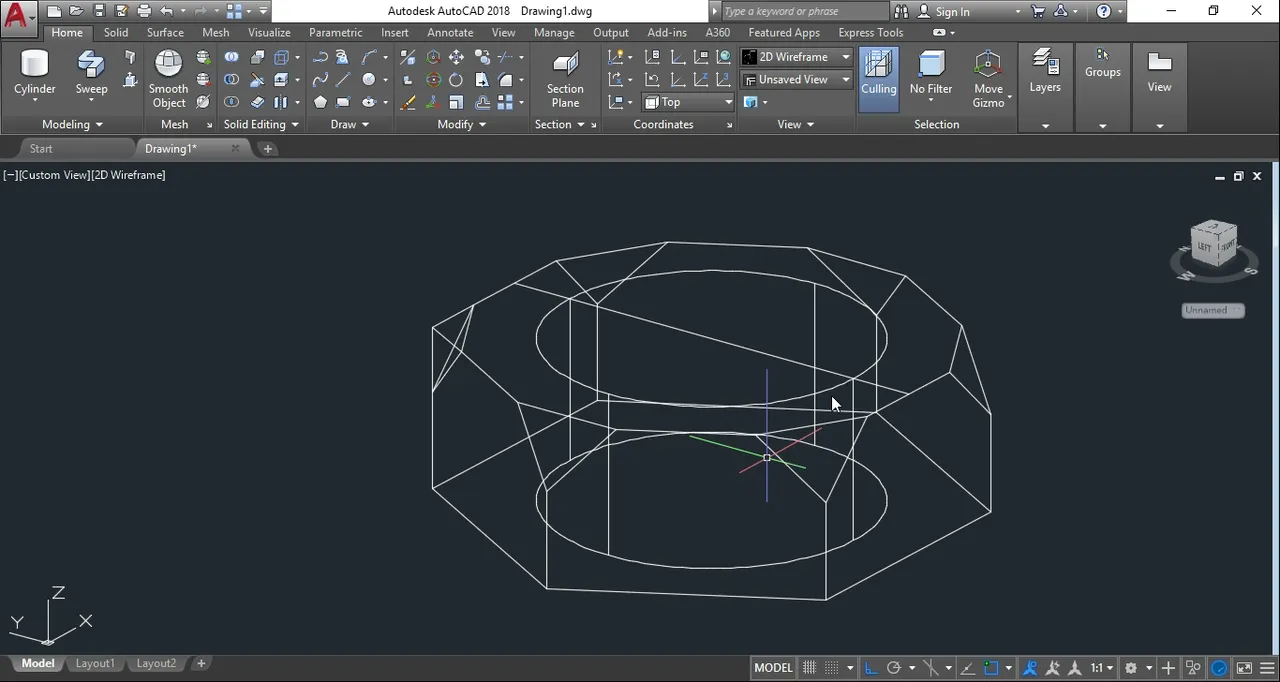Click the Smooth Object mesh tool
This screenshot has width=1280, height=682.
[169, 78]
